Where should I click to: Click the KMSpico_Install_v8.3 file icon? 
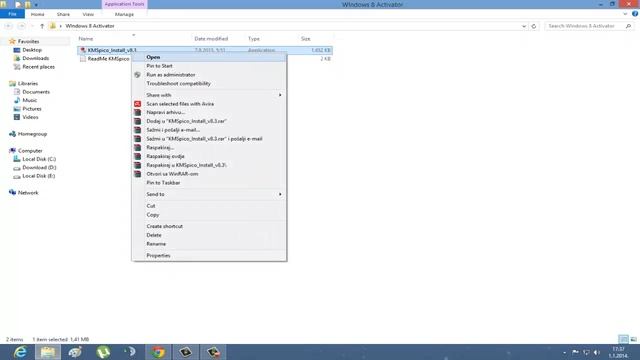tap(83, 50)
